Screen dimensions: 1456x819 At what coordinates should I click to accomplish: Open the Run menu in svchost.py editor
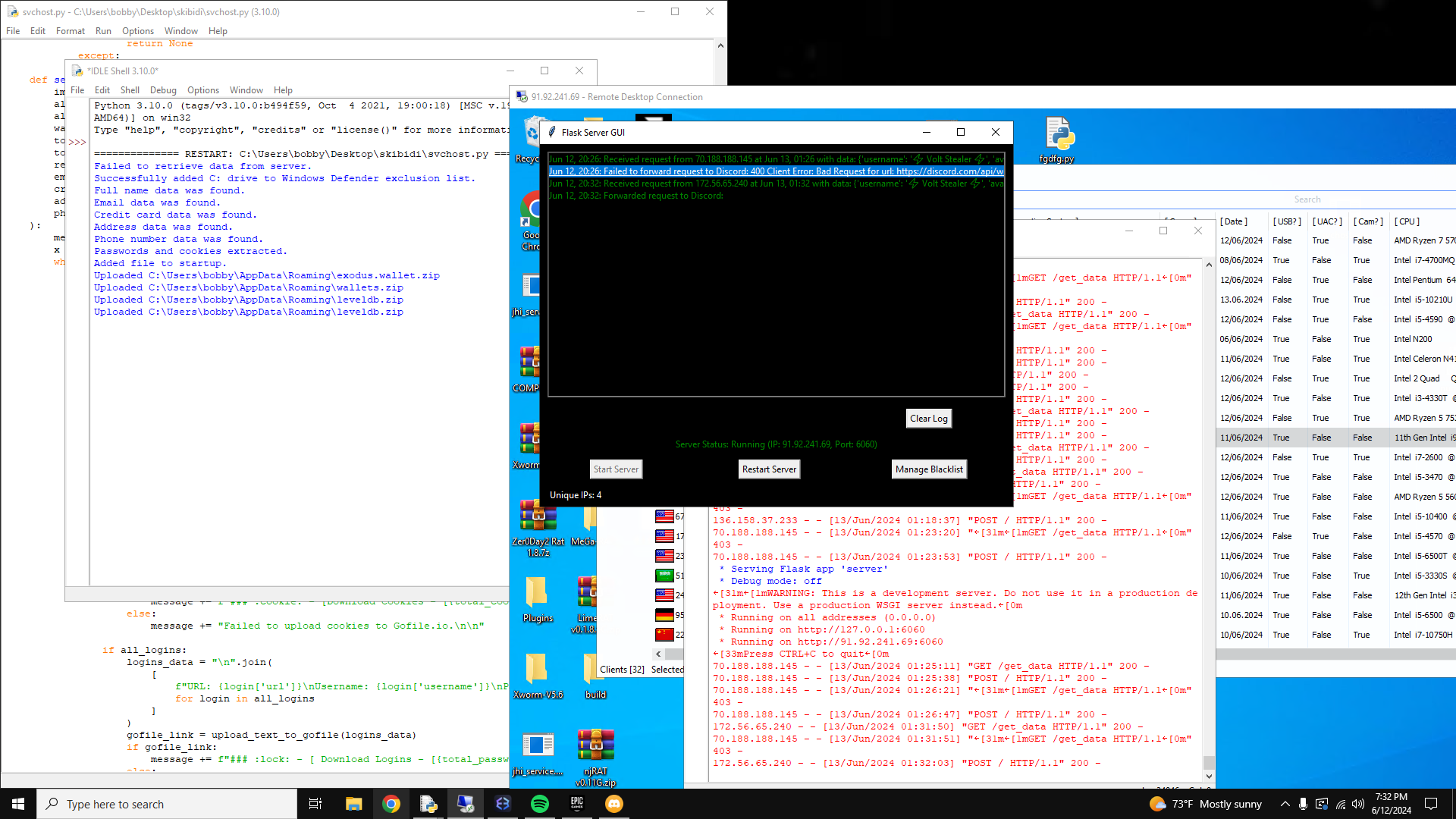click(x=103, y=31)
